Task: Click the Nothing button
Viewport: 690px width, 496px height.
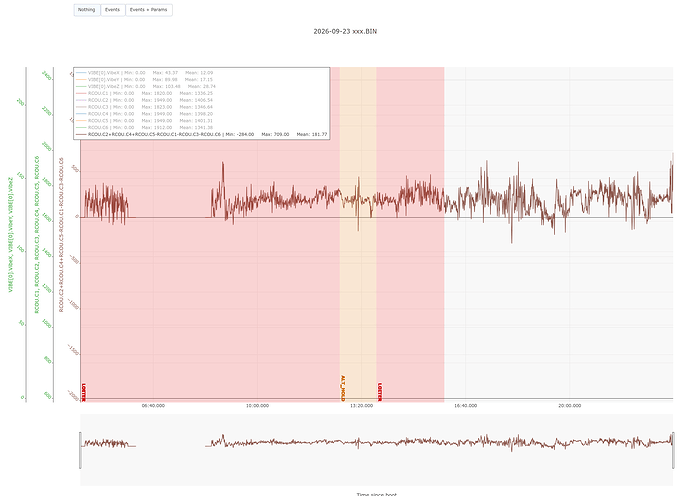Action: (87, 10)
